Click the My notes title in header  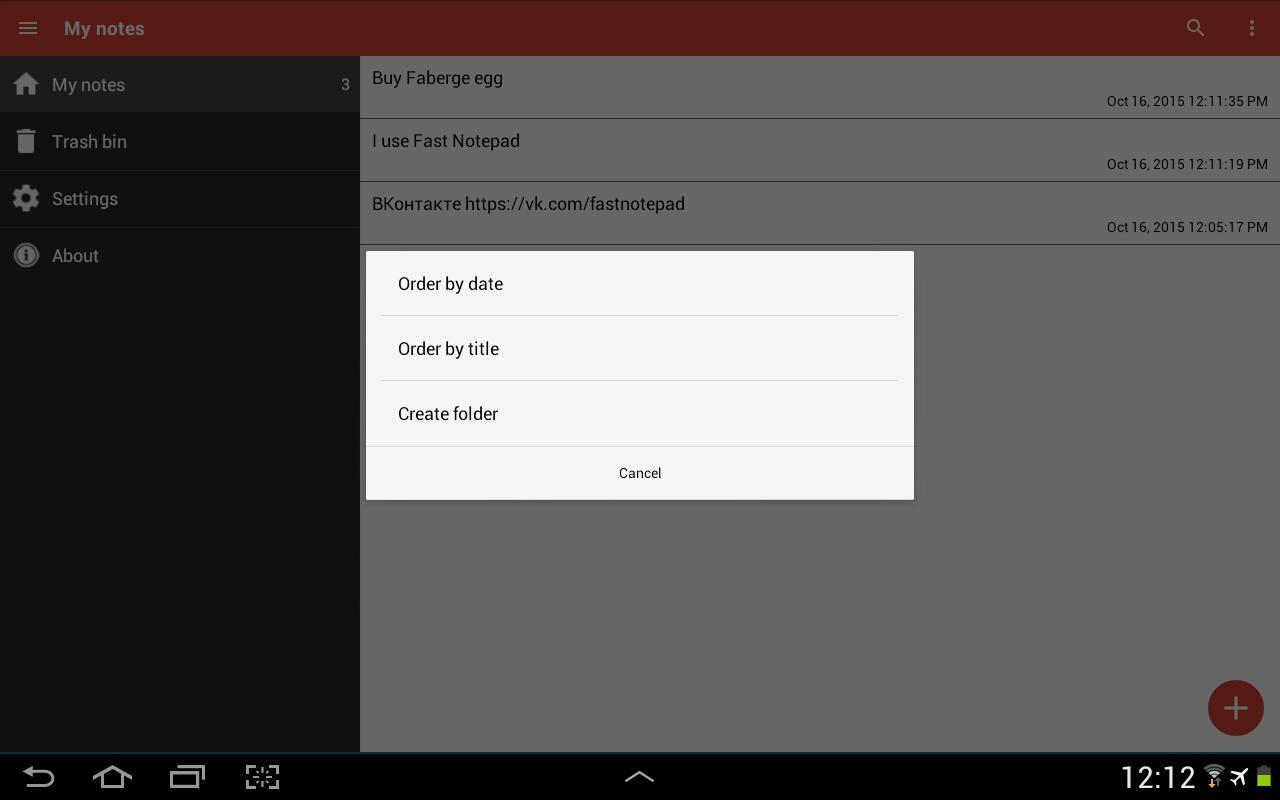point(104,28)
